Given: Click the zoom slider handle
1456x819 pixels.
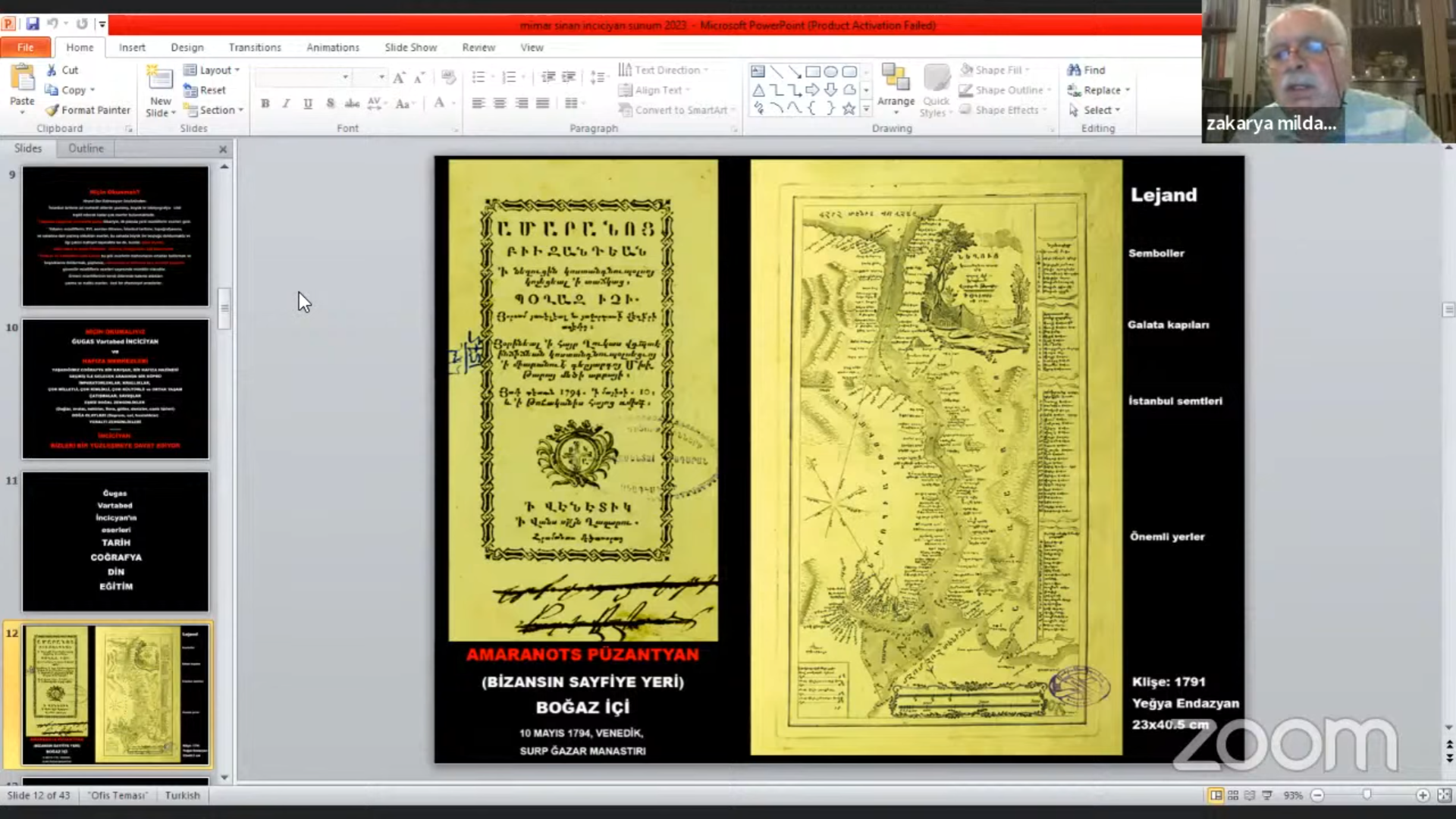Looking at the screenshot, I should 1367,795.
